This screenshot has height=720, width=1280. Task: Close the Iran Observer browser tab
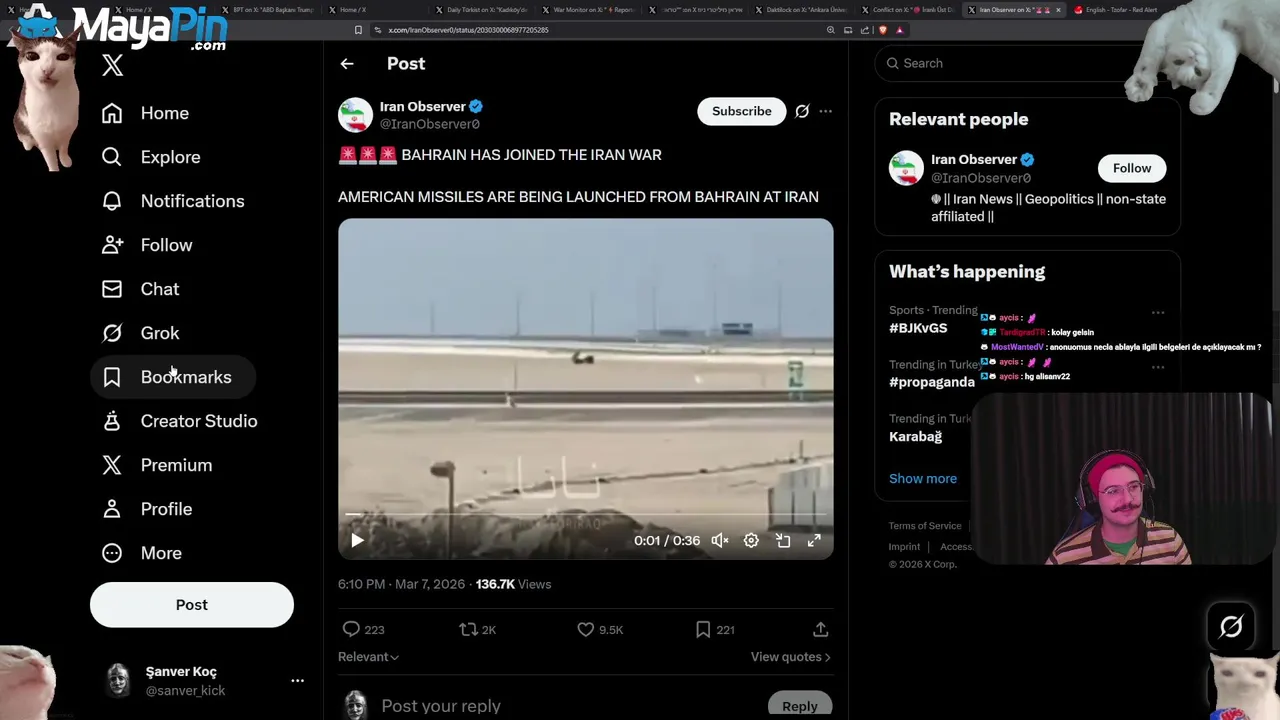tap(1058, 10)
